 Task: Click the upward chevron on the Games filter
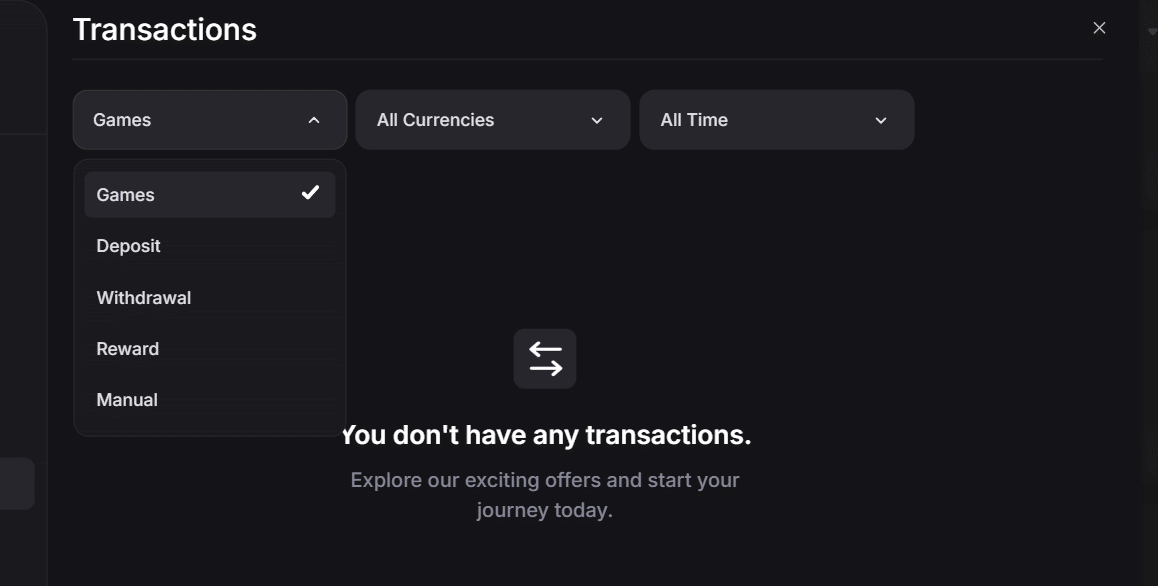tap(313, 119)
